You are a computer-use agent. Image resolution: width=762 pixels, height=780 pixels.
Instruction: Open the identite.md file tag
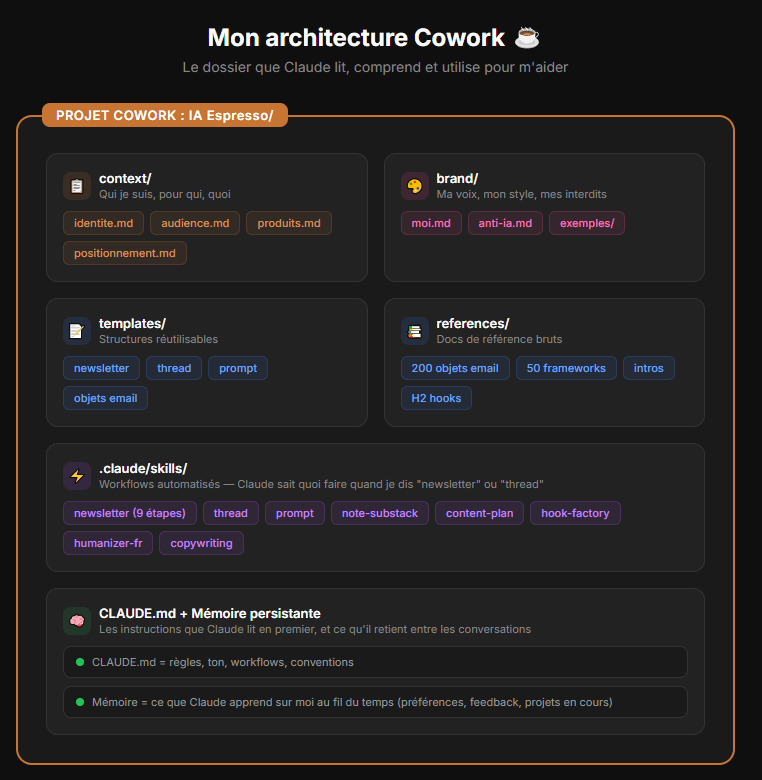103,223
